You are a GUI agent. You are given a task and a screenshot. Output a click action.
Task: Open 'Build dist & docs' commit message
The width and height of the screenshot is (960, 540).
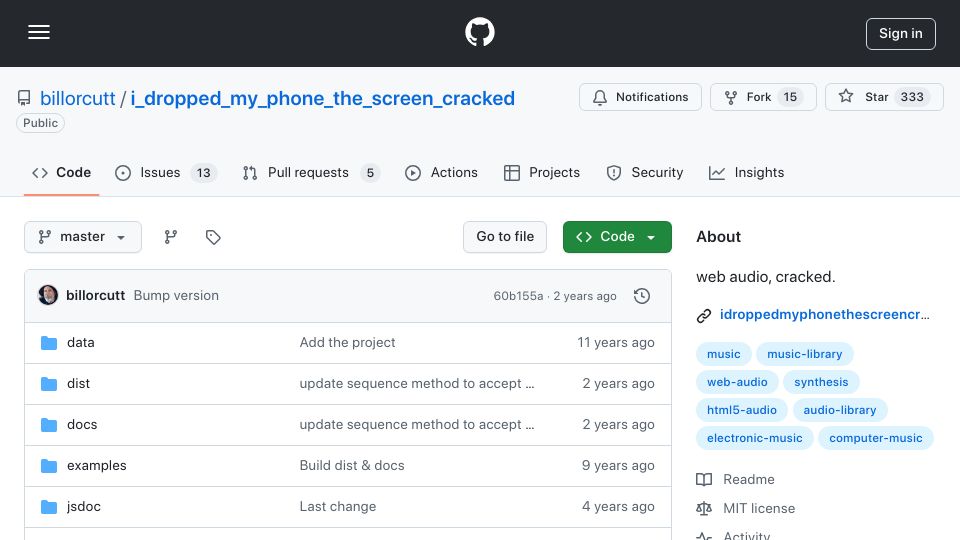point(352,466)
